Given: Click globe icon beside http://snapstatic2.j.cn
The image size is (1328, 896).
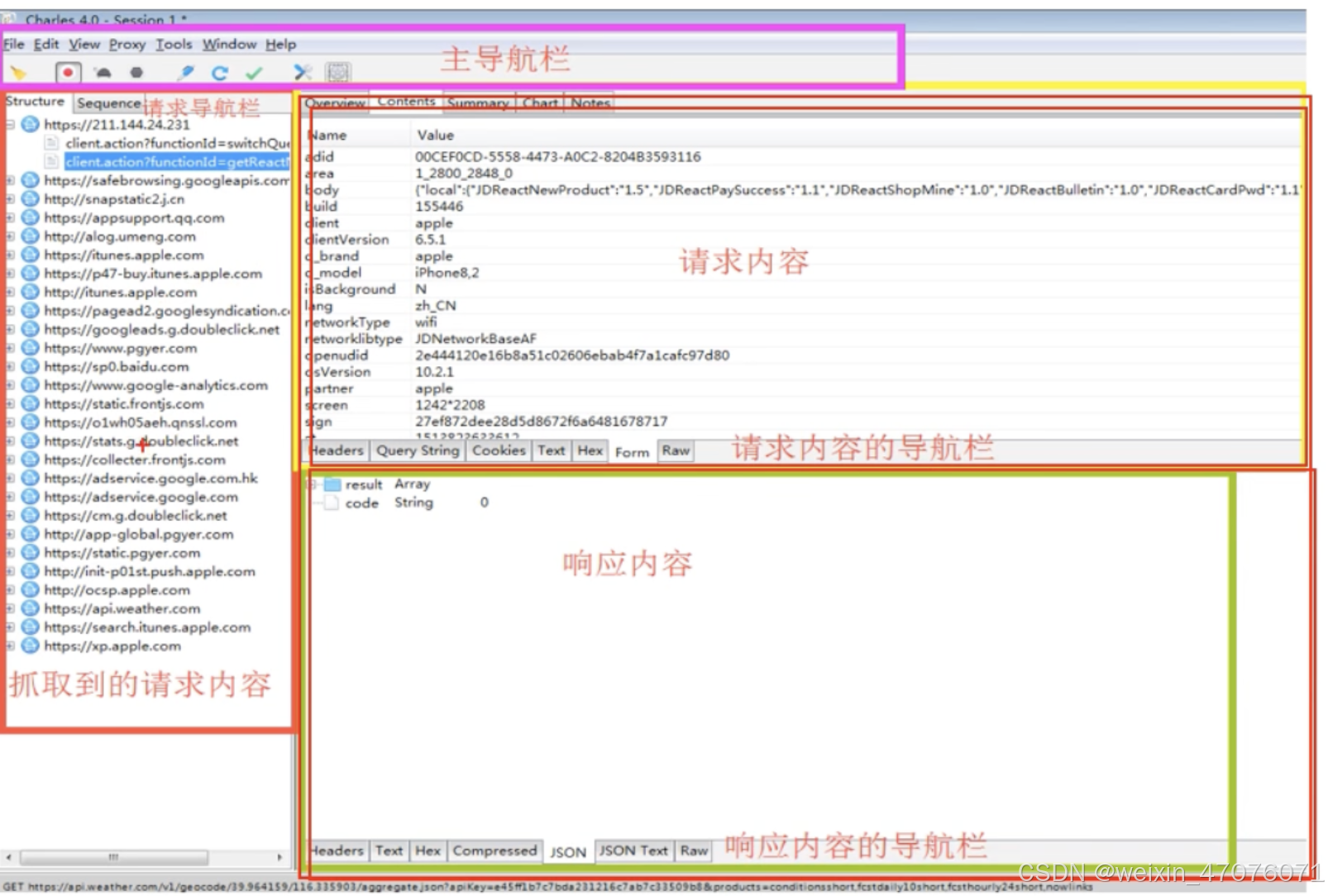Looking at the screenshot, I should pos(31,198).
